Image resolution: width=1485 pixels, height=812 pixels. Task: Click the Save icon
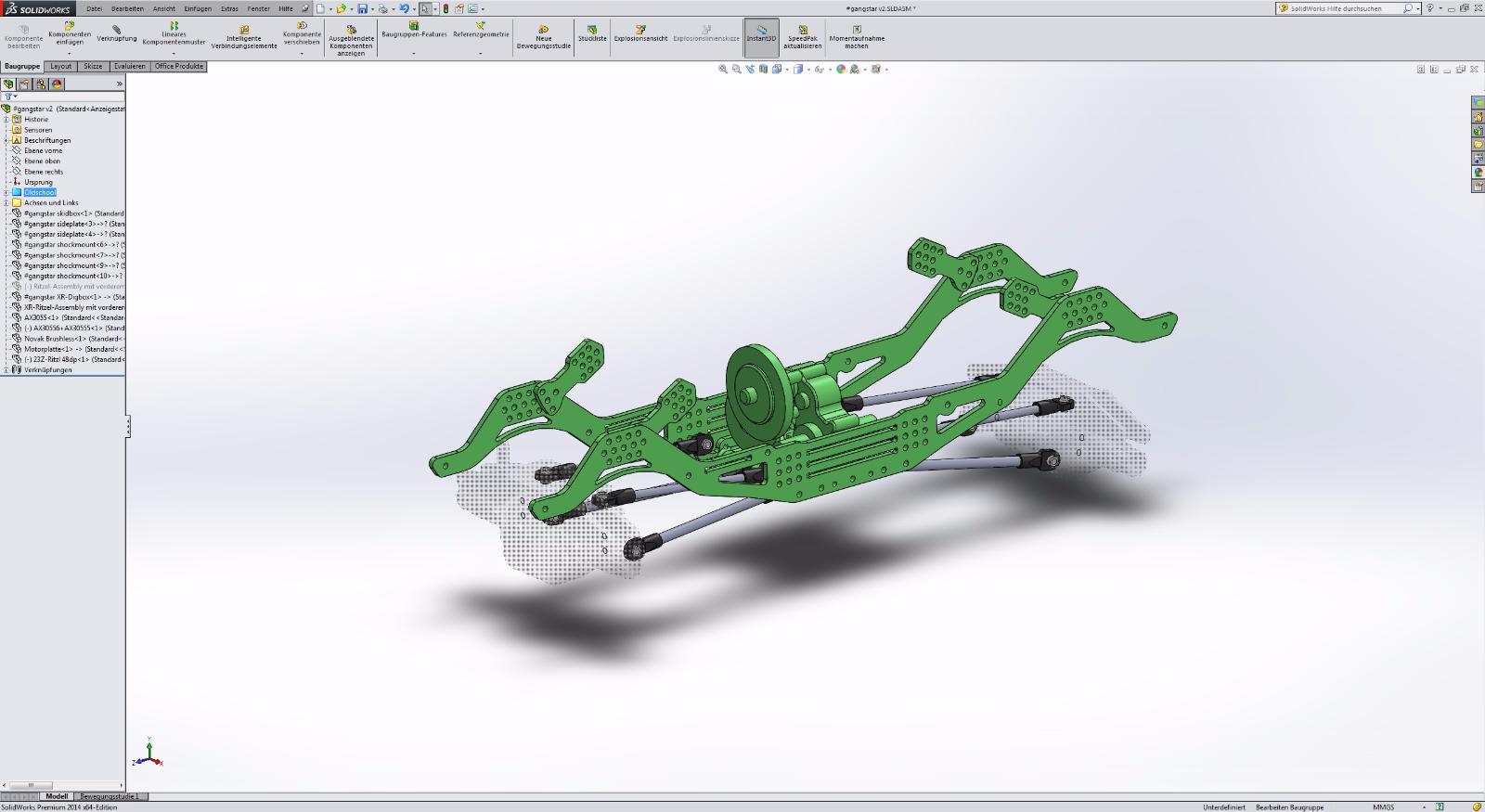click(x=362, y=8)
